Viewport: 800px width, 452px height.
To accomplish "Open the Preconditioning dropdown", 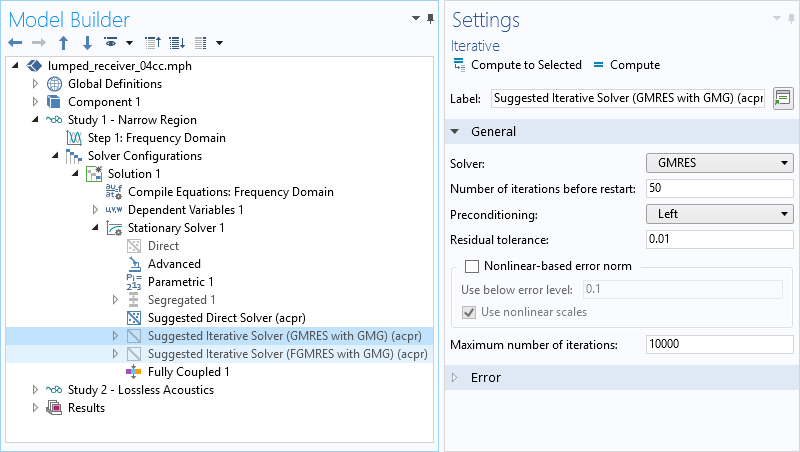I will 720,214.
